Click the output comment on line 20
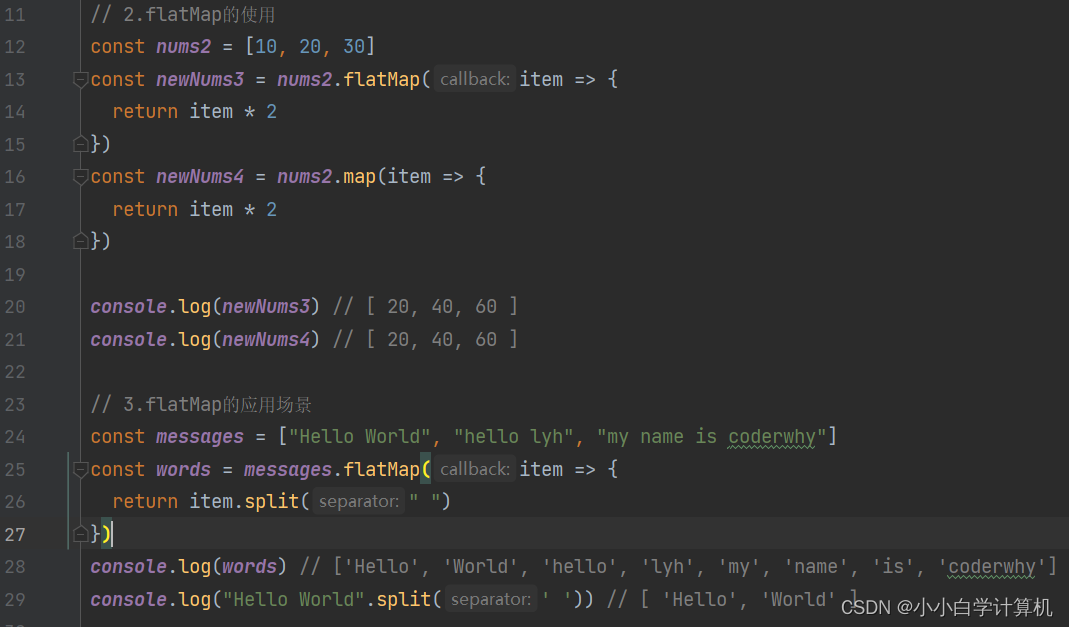Image resolution: width=1069 pixels, height=627 pixels. (x=425, y=307)
